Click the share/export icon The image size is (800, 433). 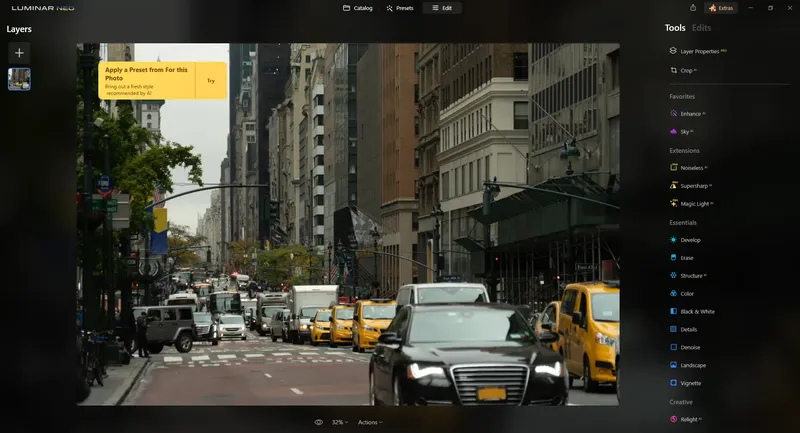coord(693,8)
